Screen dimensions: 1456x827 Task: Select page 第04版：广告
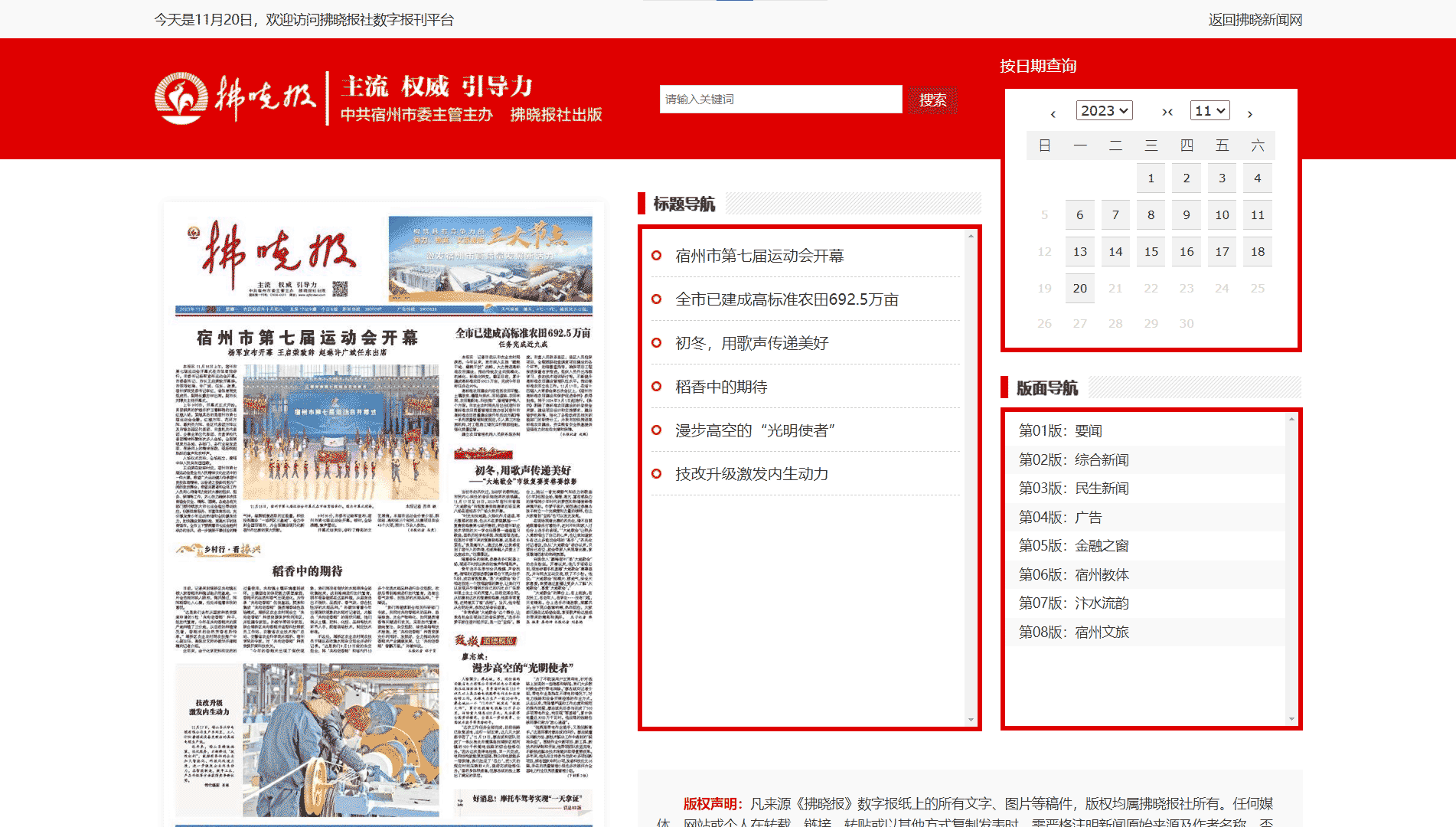point(1060,518)
